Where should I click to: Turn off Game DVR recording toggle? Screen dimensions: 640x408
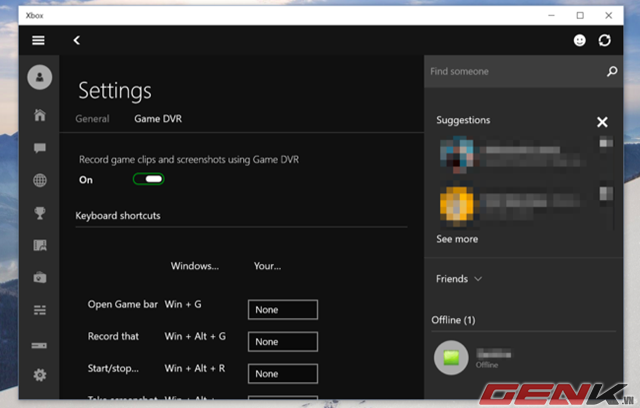148,180
